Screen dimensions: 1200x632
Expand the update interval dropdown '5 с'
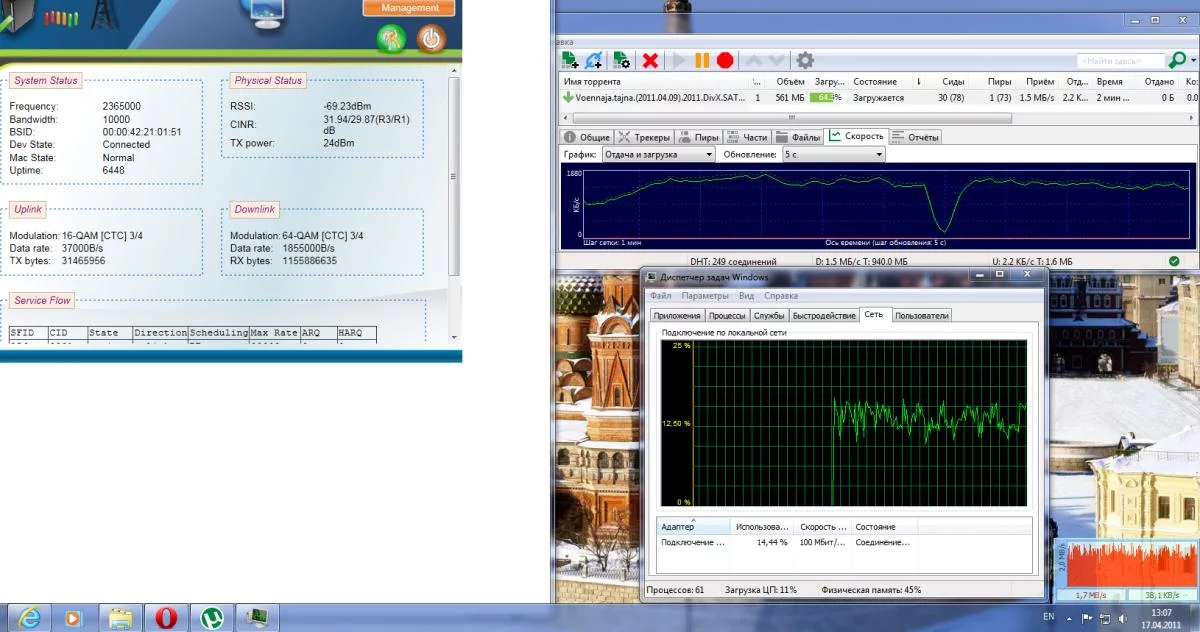tap(832, 155)
